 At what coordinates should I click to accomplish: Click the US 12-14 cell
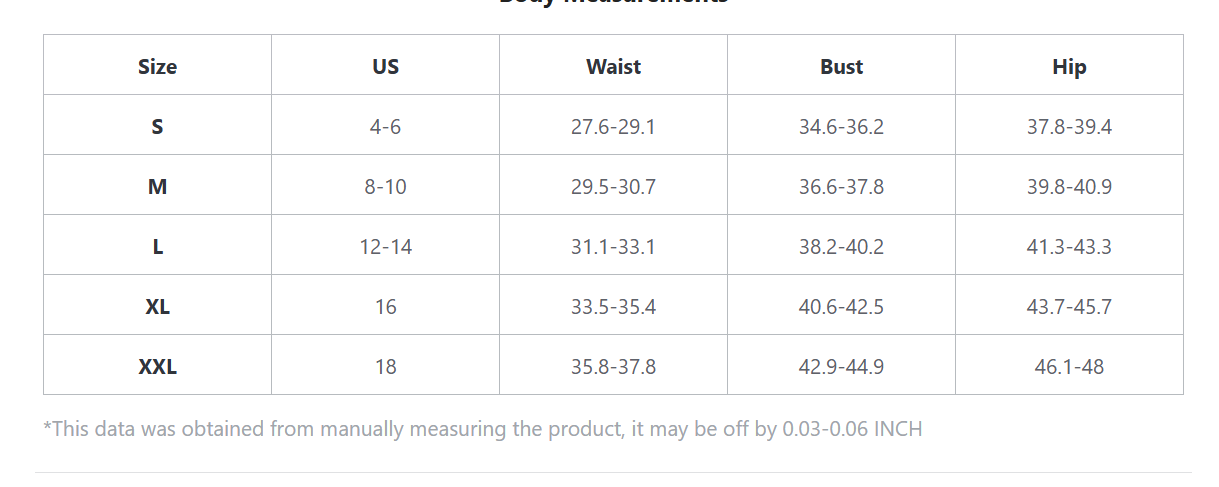point(385,247)
